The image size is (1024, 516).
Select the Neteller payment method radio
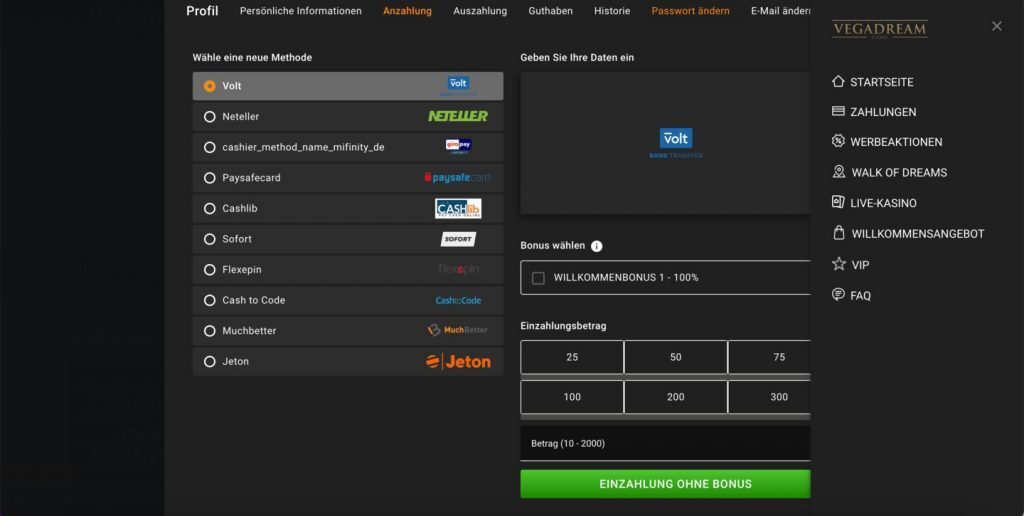(x=210, y=117)
